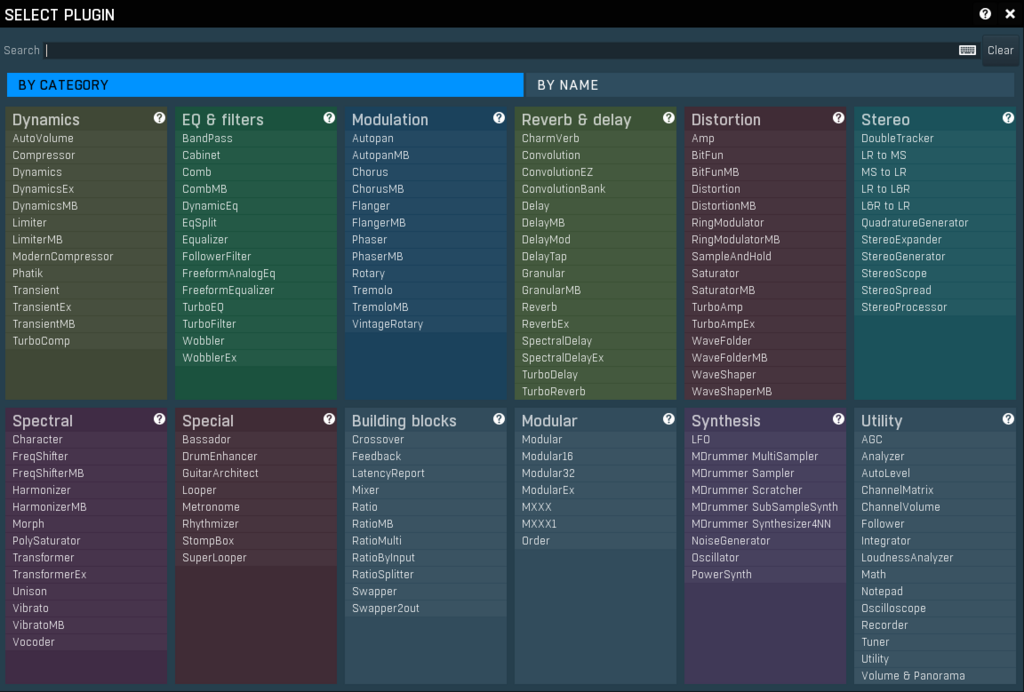Choose the Order plugin
Screen dimensions: 1024x692
click(596, 541)
